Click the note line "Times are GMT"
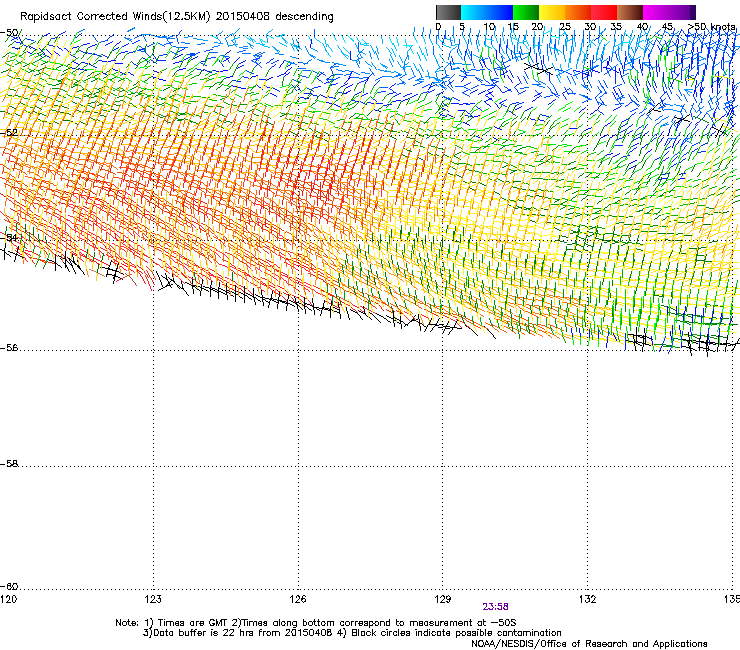Screen dimensions: 740x650 (193, 623)
